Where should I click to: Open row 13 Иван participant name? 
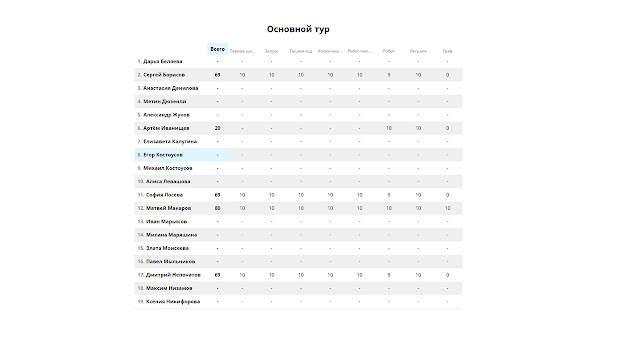pyautogui.click(x=167, y=222)
